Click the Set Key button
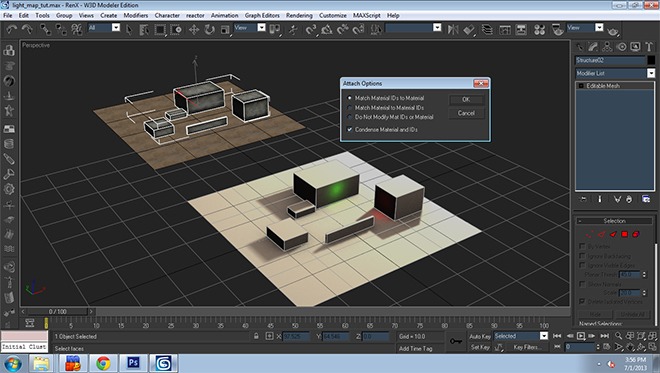 tap(480, 347)
